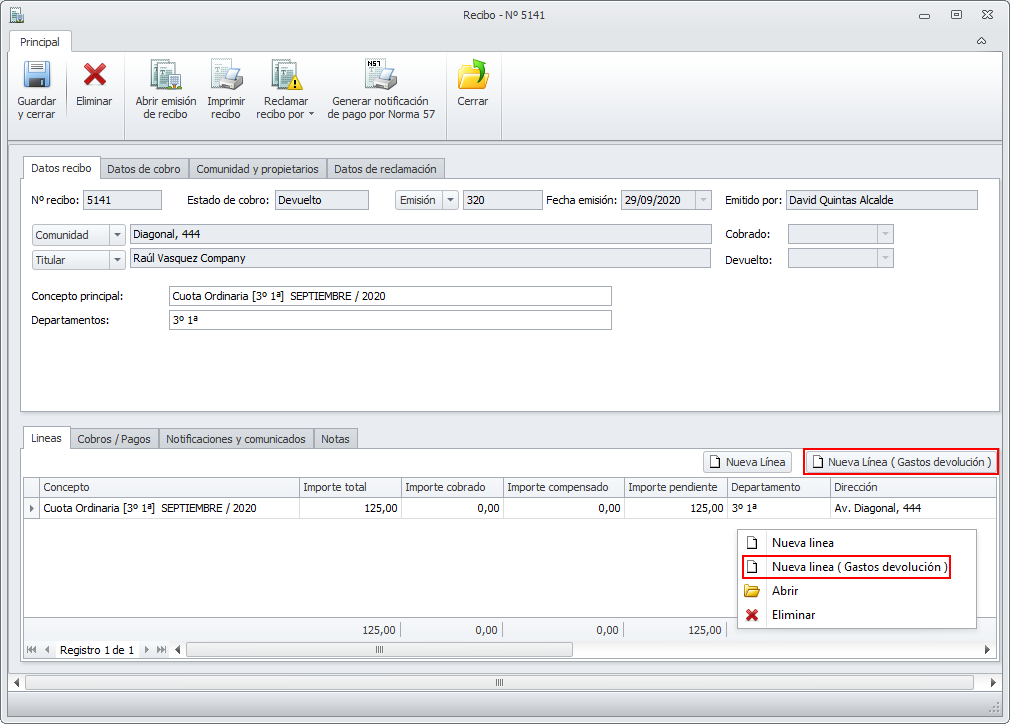Sort by Concepto column header
This screenshot has height=724, width=1010.
click(169, 488)
